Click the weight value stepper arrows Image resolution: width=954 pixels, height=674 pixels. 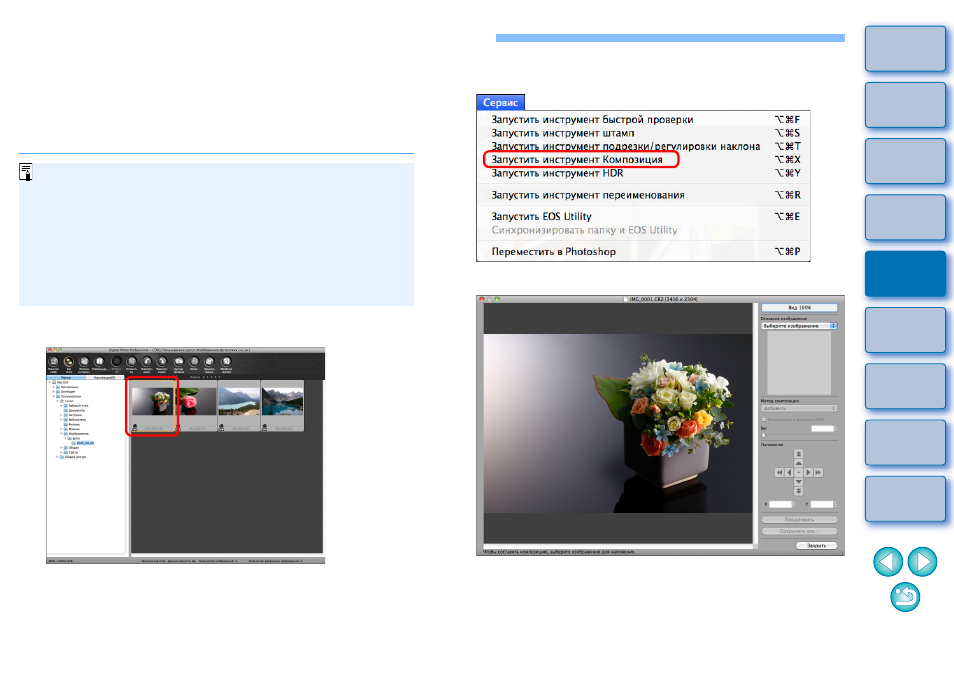pyautogui.click(x=835, y=429)
